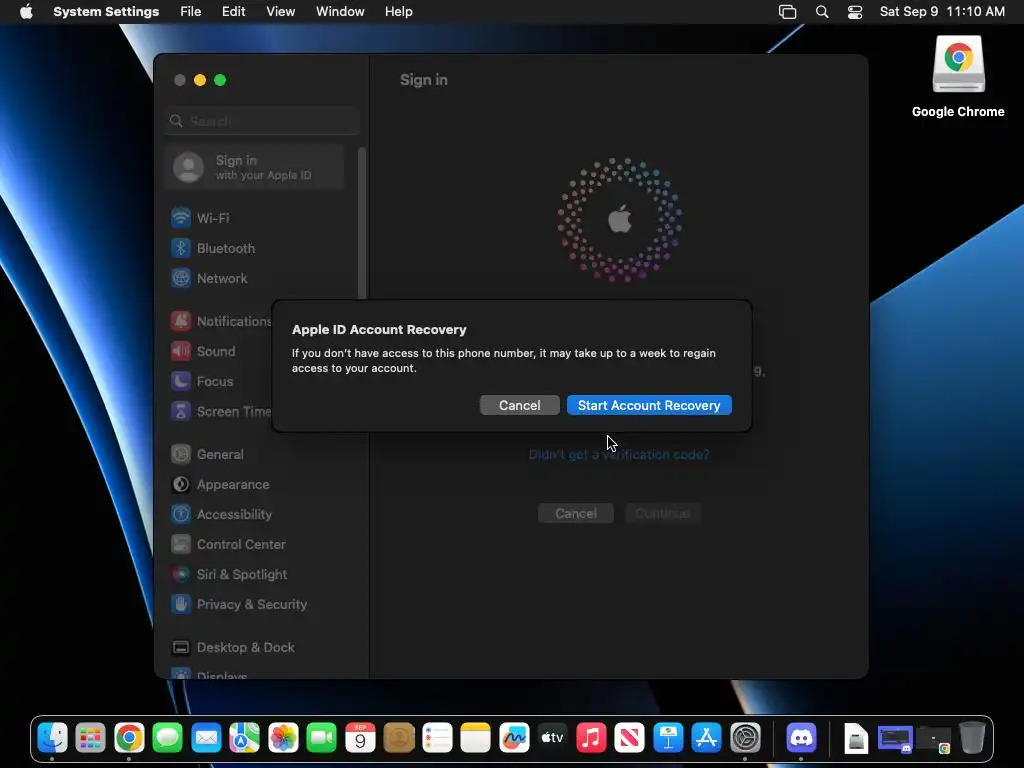Click Start Account Recovery button
Screen dimensions: 1024x768
coord(648,405)
